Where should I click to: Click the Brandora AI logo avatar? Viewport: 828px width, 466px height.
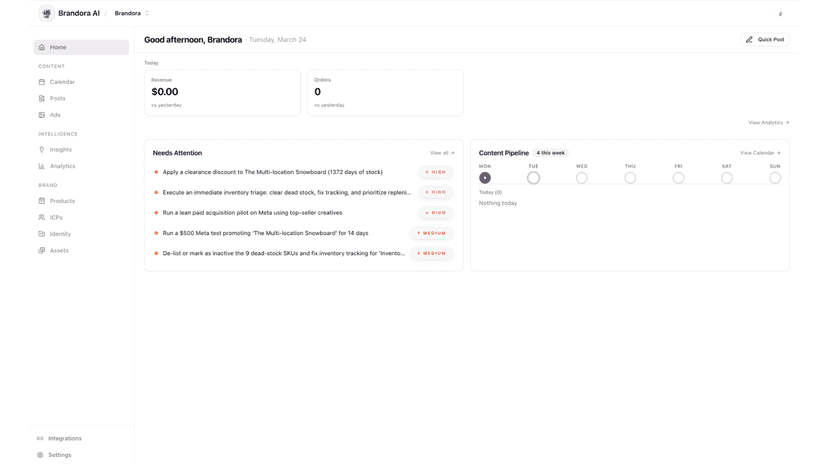(x=46, y=13)
